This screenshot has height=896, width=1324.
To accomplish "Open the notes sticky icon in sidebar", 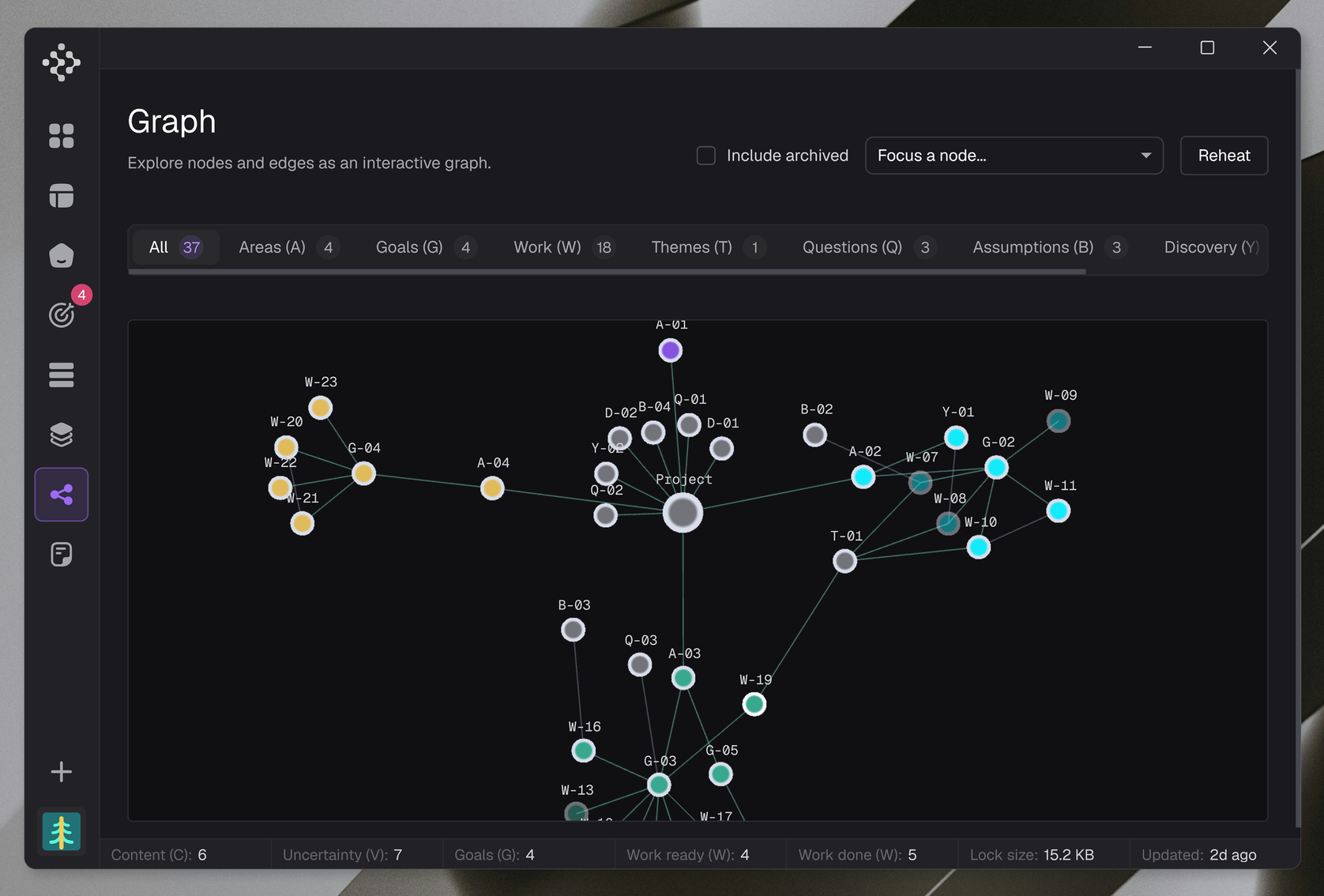I will 61,554.
